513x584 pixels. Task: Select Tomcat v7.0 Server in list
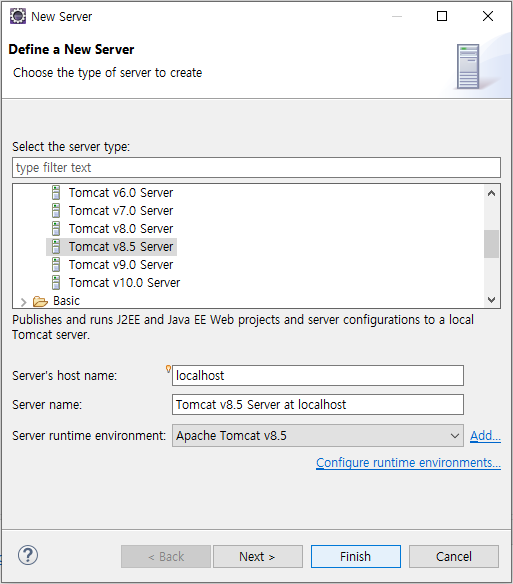click(x=121, y=210)
